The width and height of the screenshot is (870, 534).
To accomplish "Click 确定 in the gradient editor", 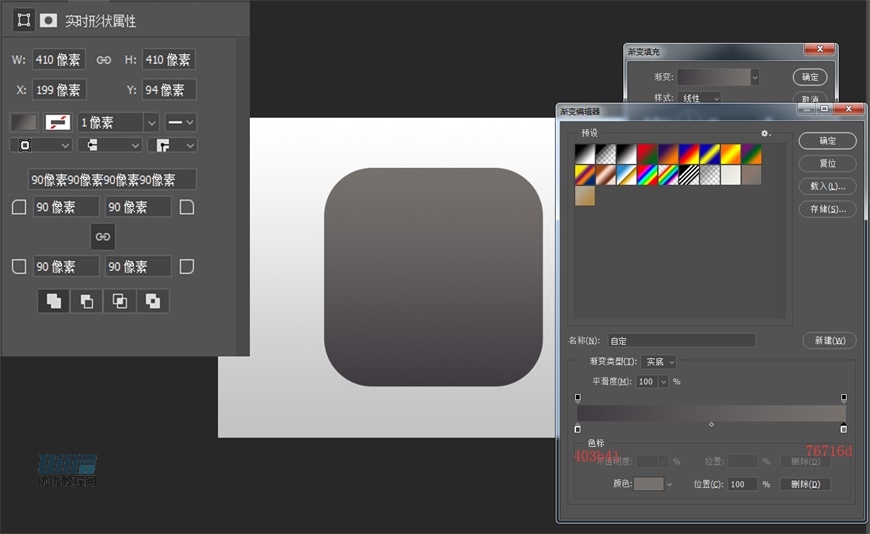I will coord(827,141).
